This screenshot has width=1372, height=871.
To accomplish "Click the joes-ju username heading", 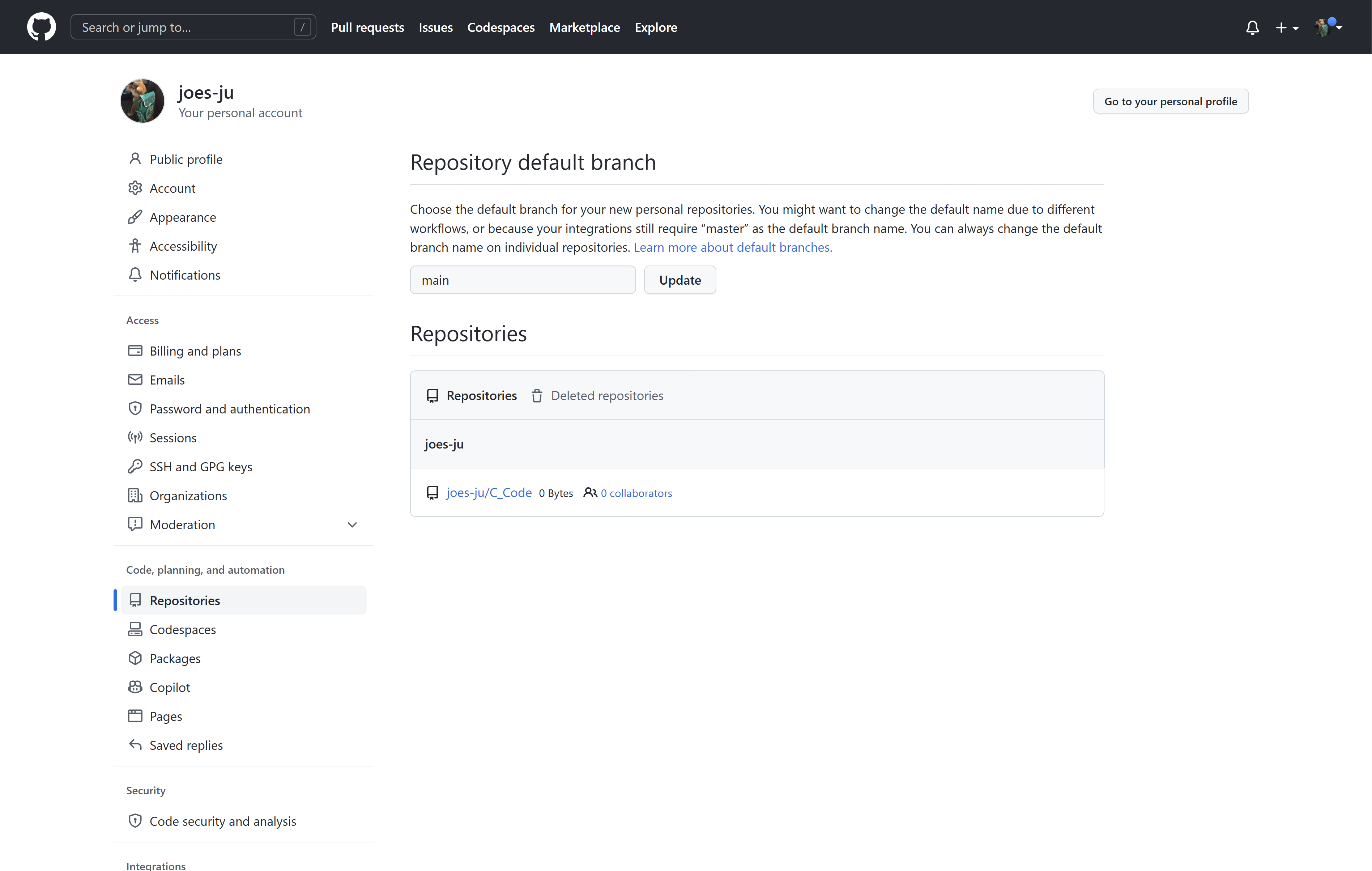I will 206,92.
